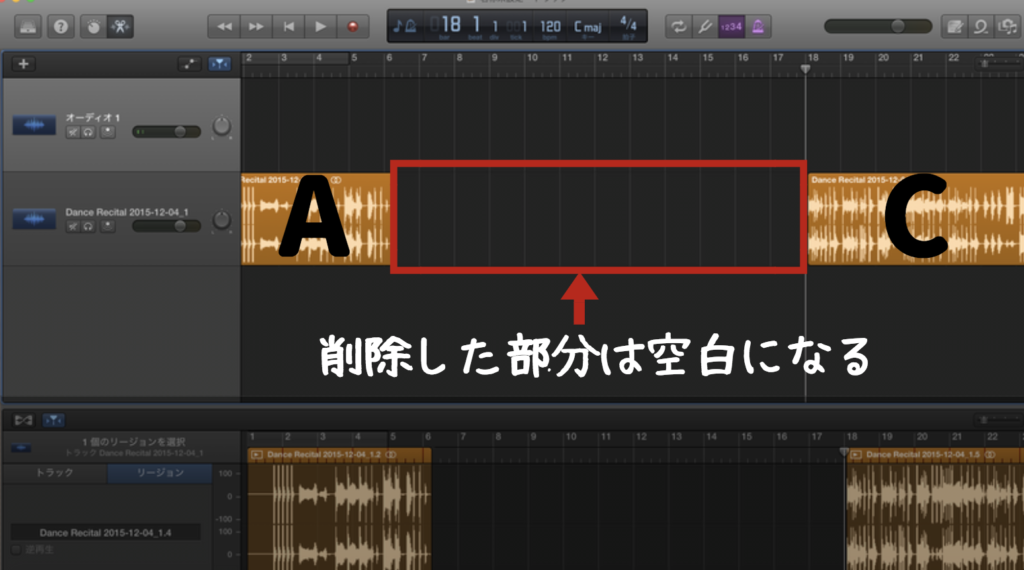Solo the Dance Recital 2015-12-04_1 track
This screenshot has width=1024, height=570.
[88, 226]
